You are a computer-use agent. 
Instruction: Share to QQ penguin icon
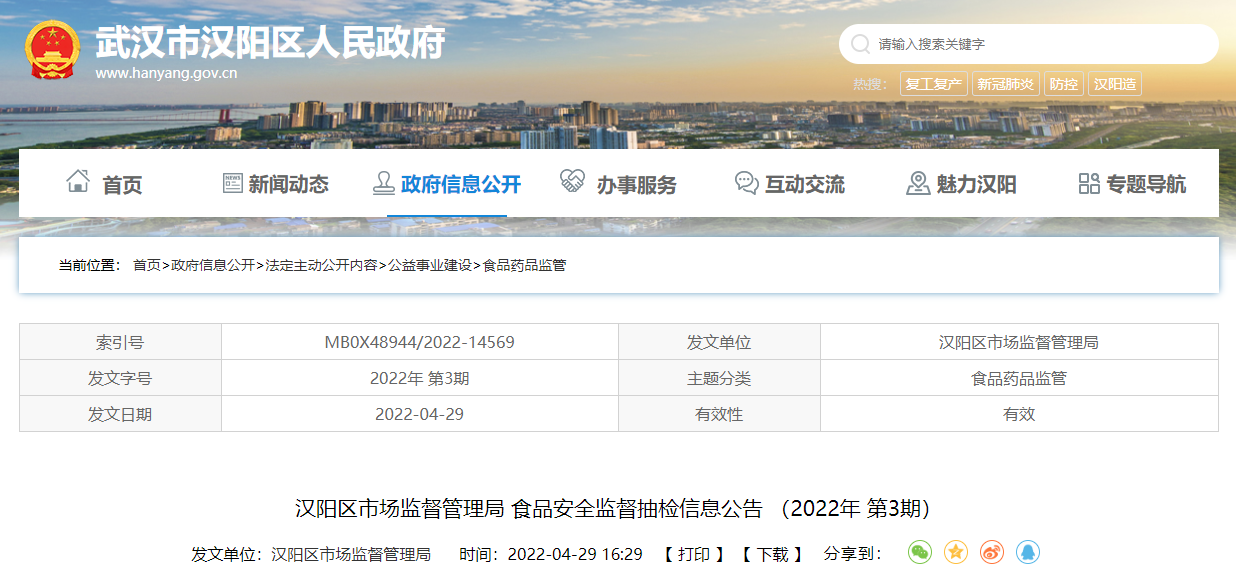point(1028,552)
